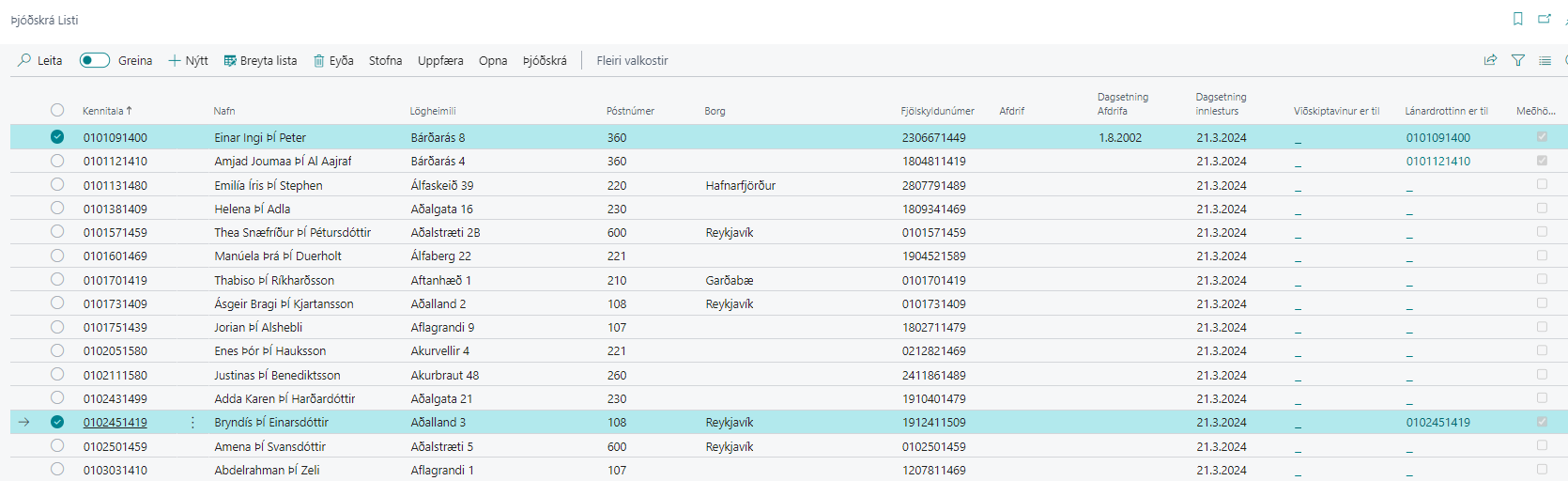Deselect the Einar Ingi Þí Peter row

57,137
